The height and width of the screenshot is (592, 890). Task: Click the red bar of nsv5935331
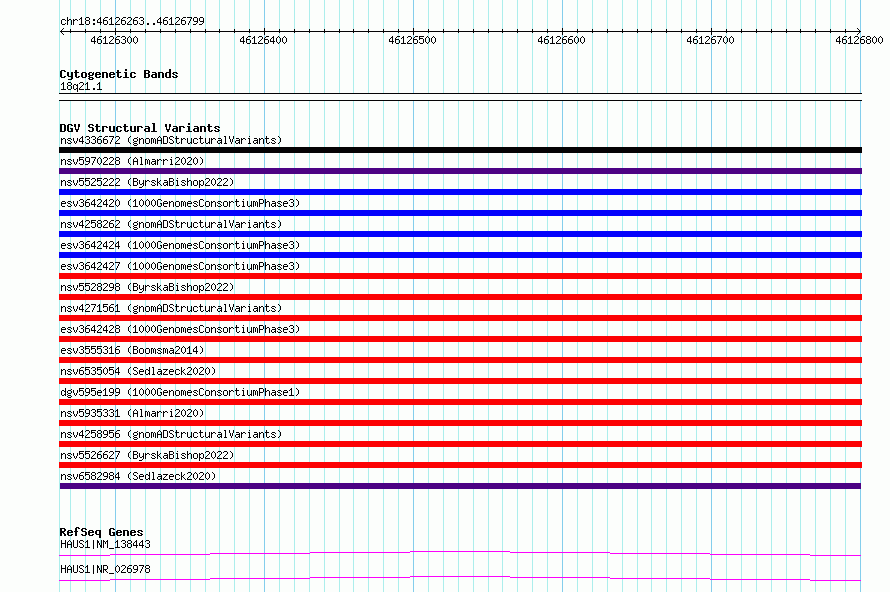460,423
